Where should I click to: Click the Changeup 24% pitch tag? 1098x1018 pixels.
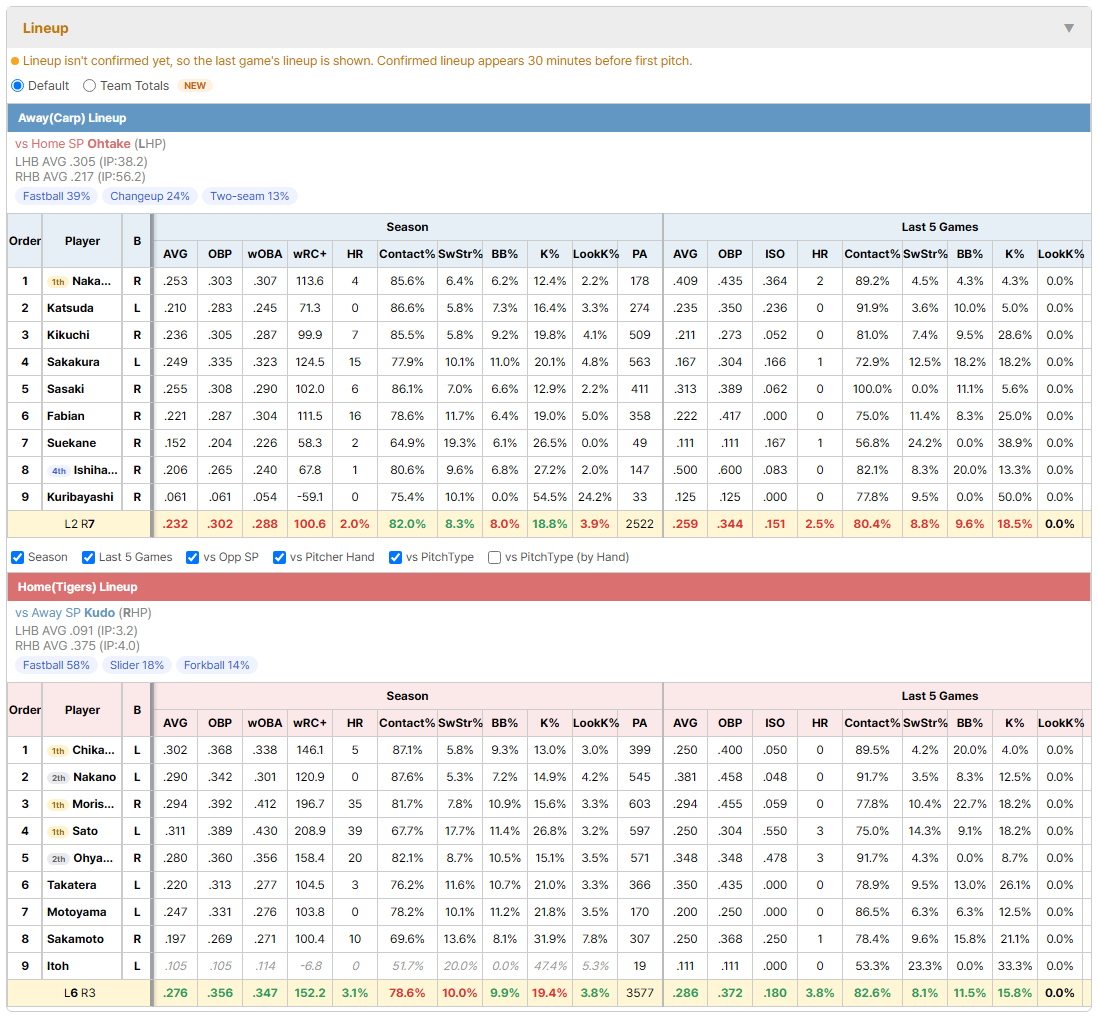(150, 196)
